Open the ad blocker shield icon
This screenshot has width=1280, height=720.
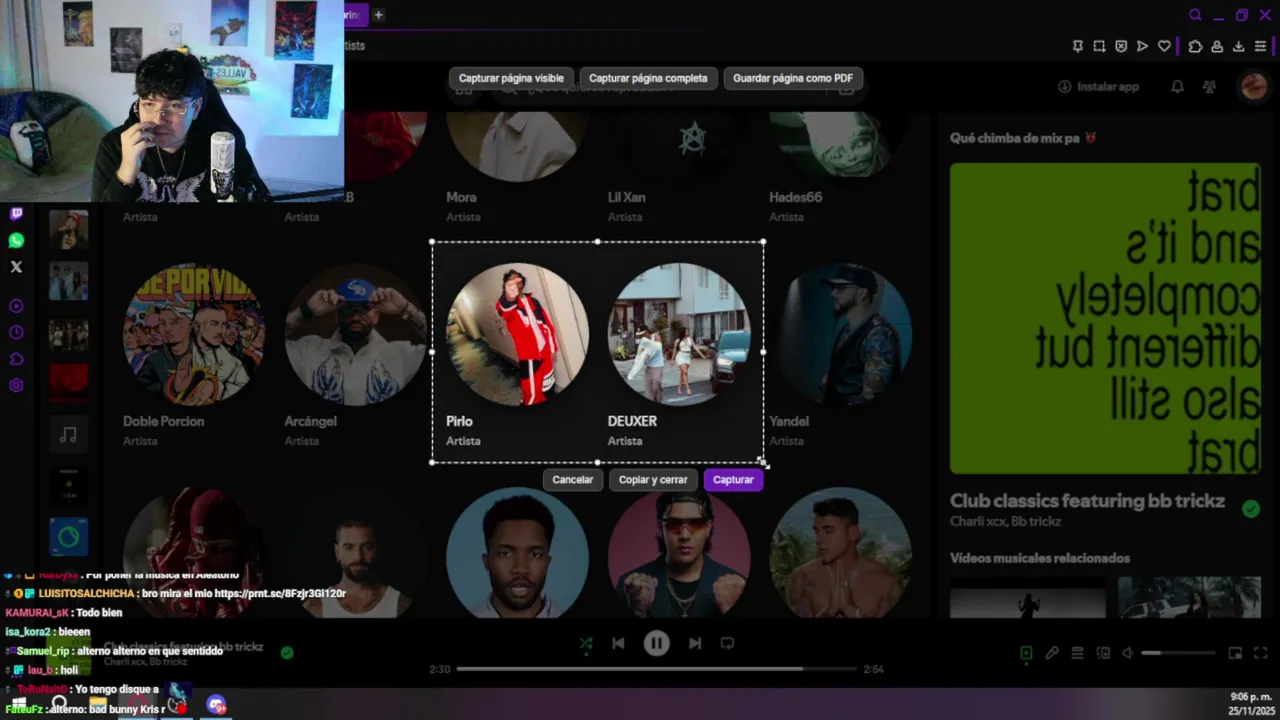click(x=1121, y=46)
